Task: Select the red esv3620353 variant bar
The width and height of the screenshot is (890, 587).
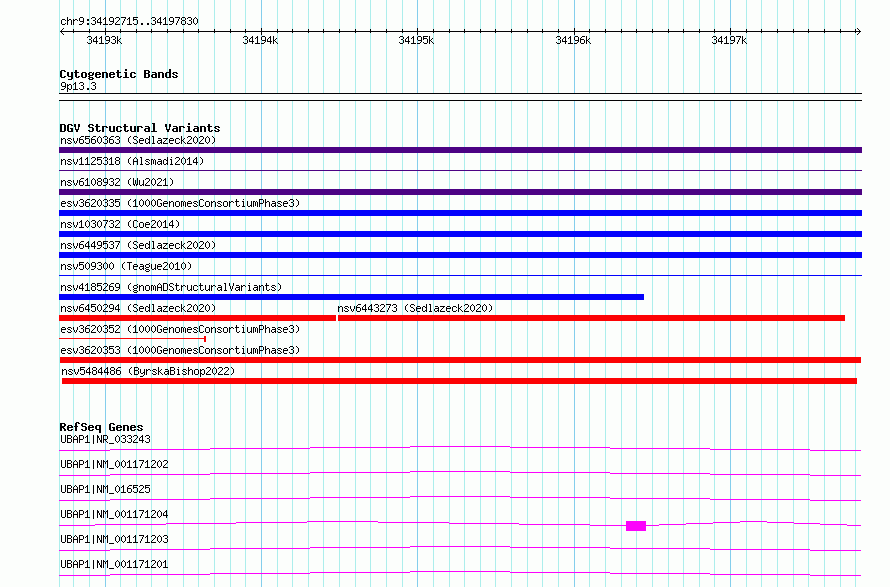Action: tap(460, 360)
